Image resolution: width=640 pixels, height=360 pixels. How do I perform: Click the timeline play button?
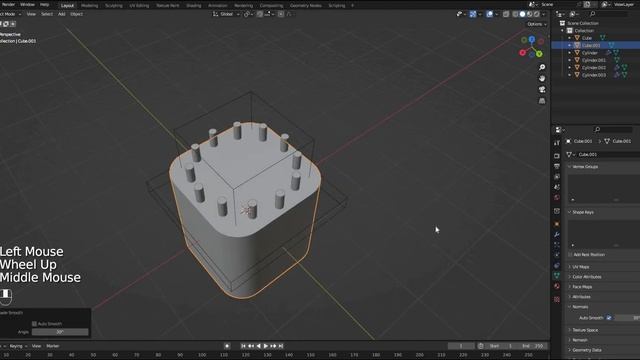click(266, 346)
